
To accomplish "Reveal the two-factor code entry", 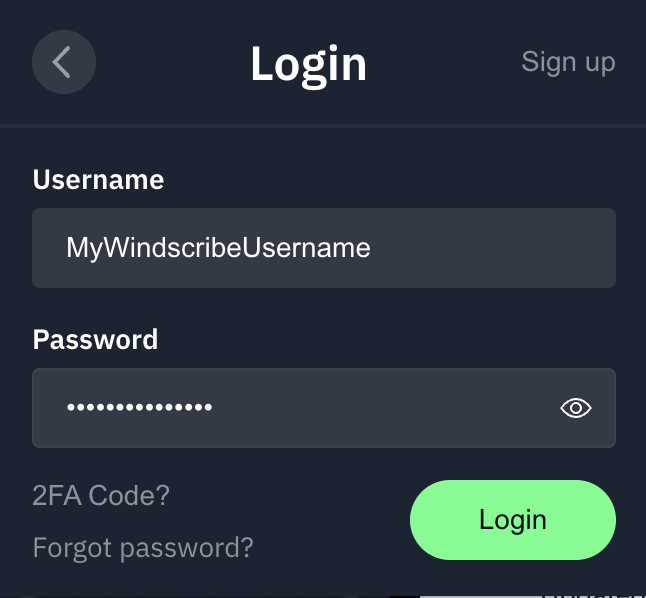I will coord(101,495).
